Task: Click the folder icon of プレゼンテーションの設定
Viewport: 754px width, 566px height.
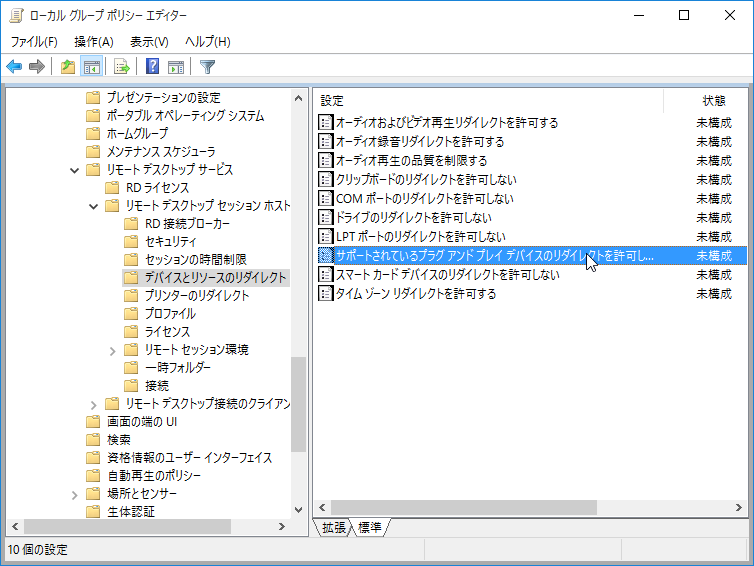Action: pos(93,98)
